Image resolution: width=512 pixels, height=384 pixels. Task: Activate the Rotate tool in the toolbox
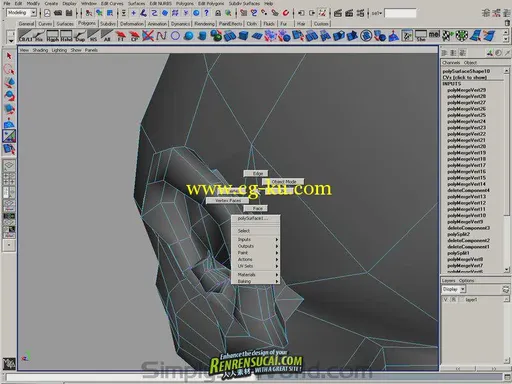click(9, 96)
